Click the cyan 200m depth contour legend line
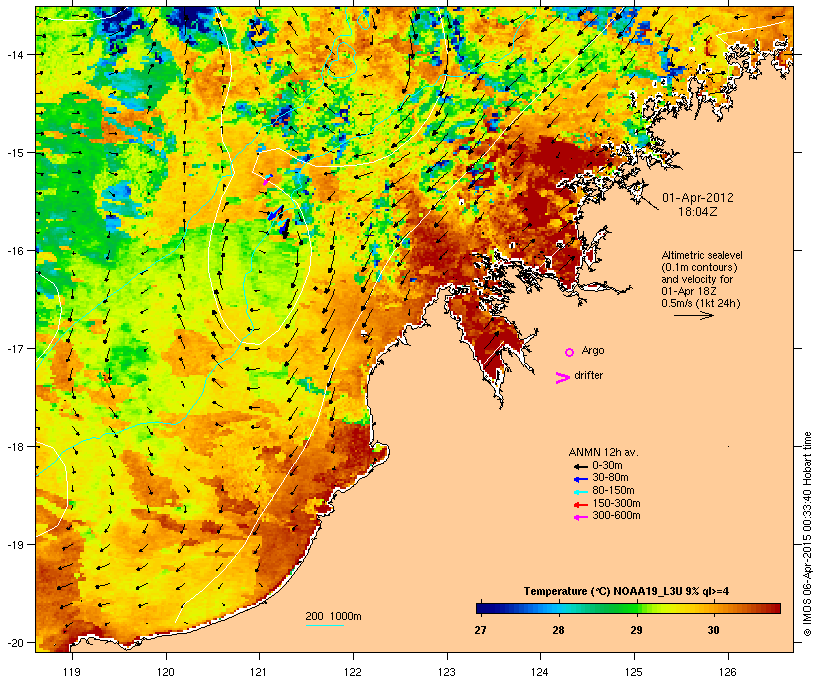820x680 pixels. (324, 625)
